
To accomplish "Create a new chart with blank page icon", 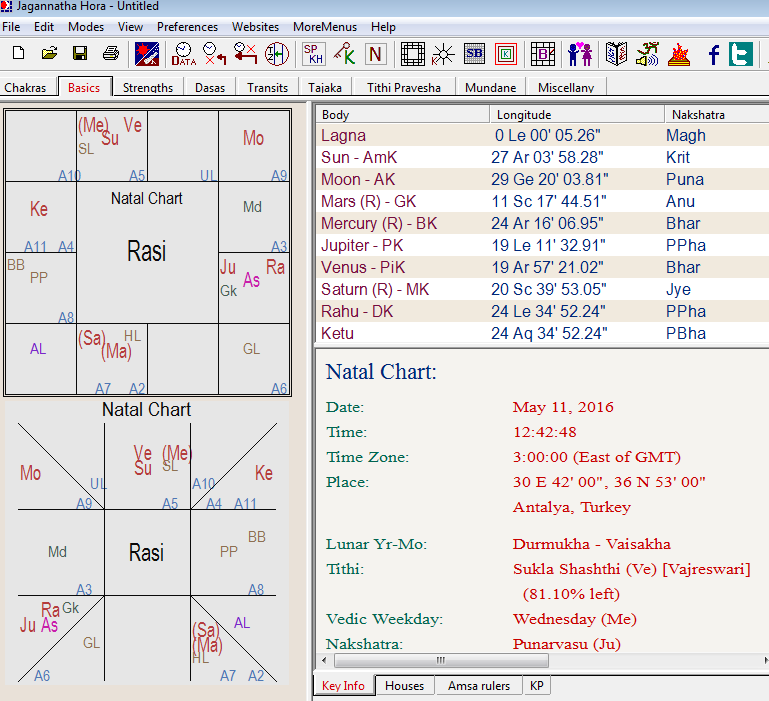I will point(19,53).
